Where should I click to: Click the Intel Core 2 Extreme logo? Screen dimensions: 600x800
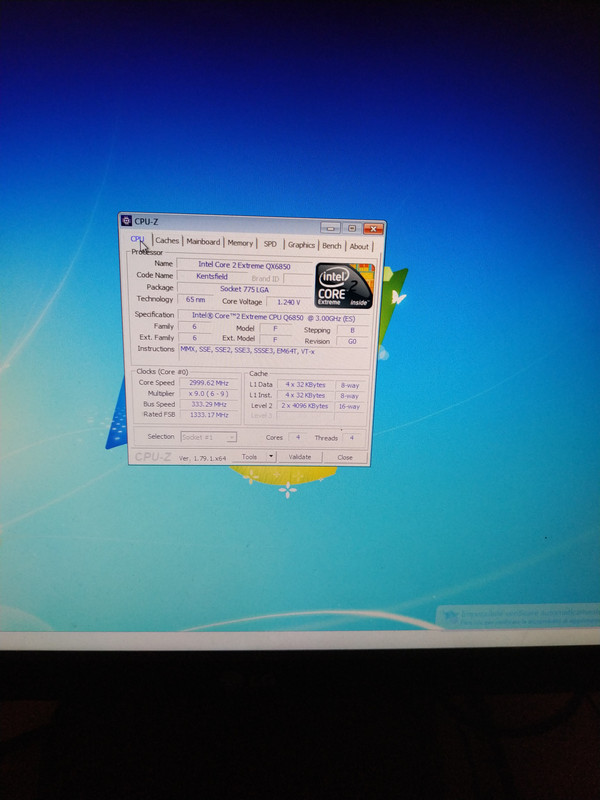(345, 285)
